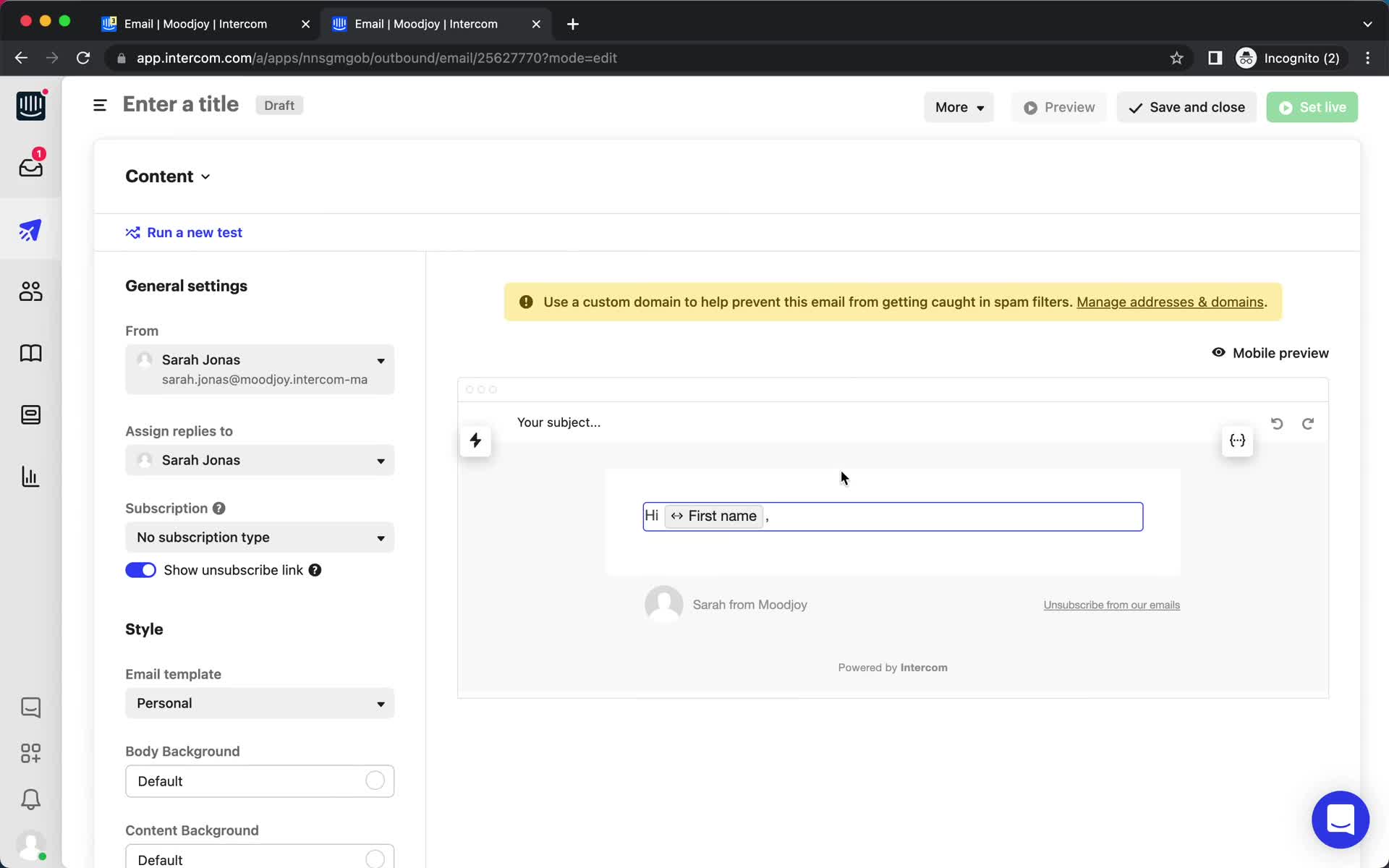1389x868 pixels.
Task: Click the undo arrow icon in email editor
Action: pyautogui.click(x=1277, y=423)
